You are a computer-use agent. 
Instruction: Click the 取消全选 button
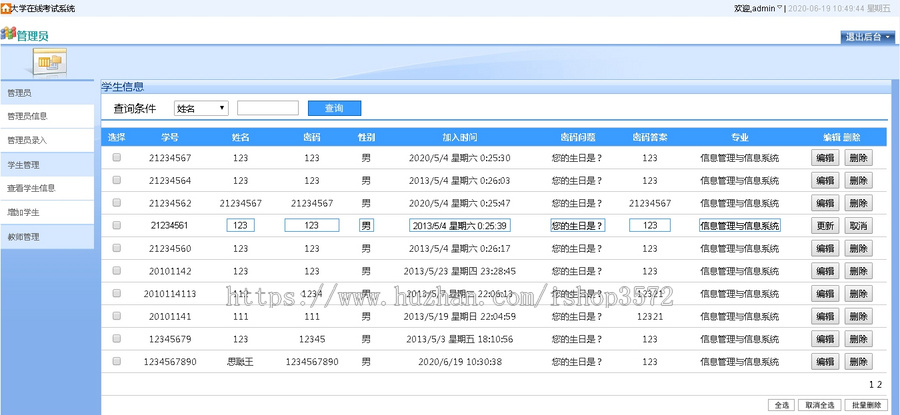821,405
